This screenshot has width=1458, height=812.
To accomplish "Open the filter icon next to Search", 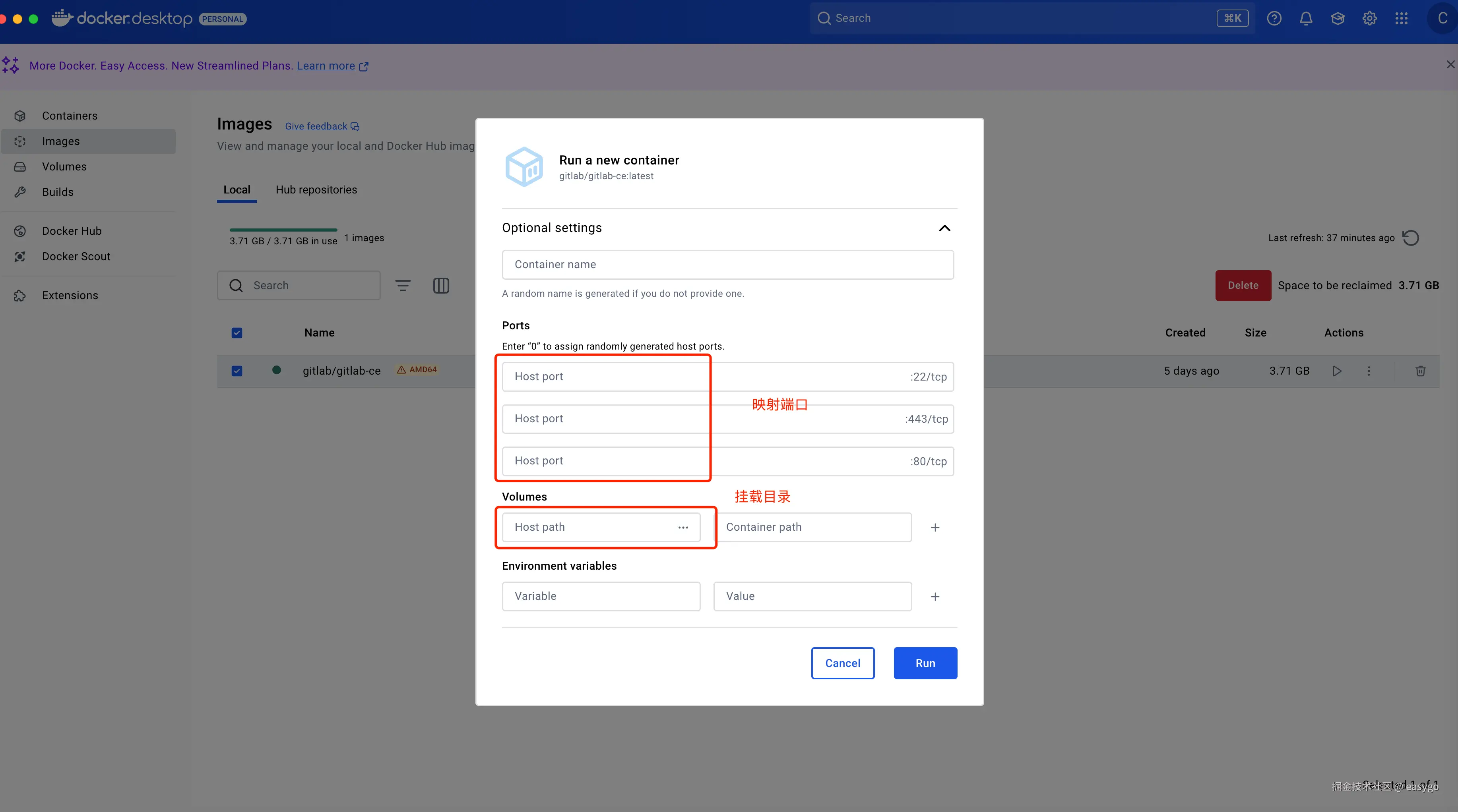I will tap(402, 285).
